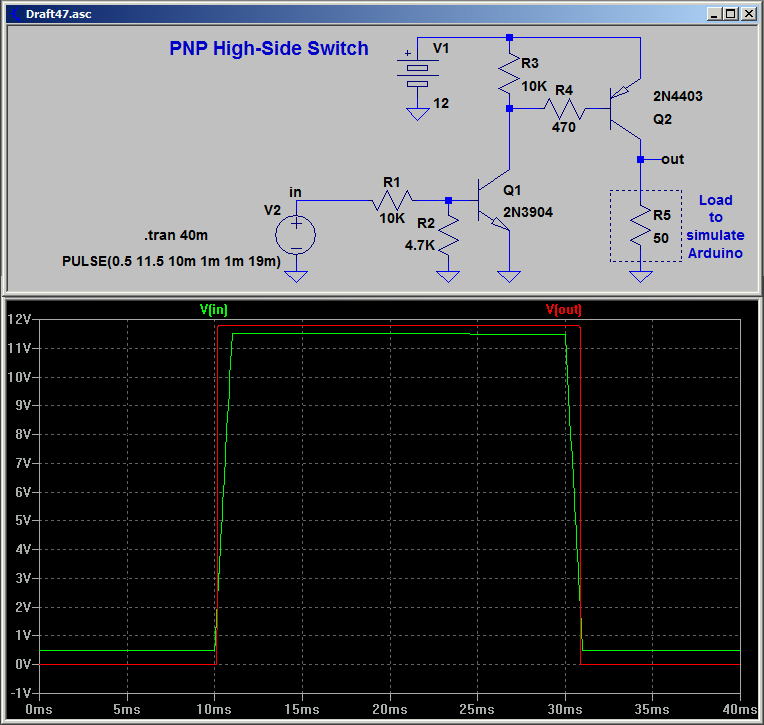Click the LTspice icon in title bar

tap(16, 14)
